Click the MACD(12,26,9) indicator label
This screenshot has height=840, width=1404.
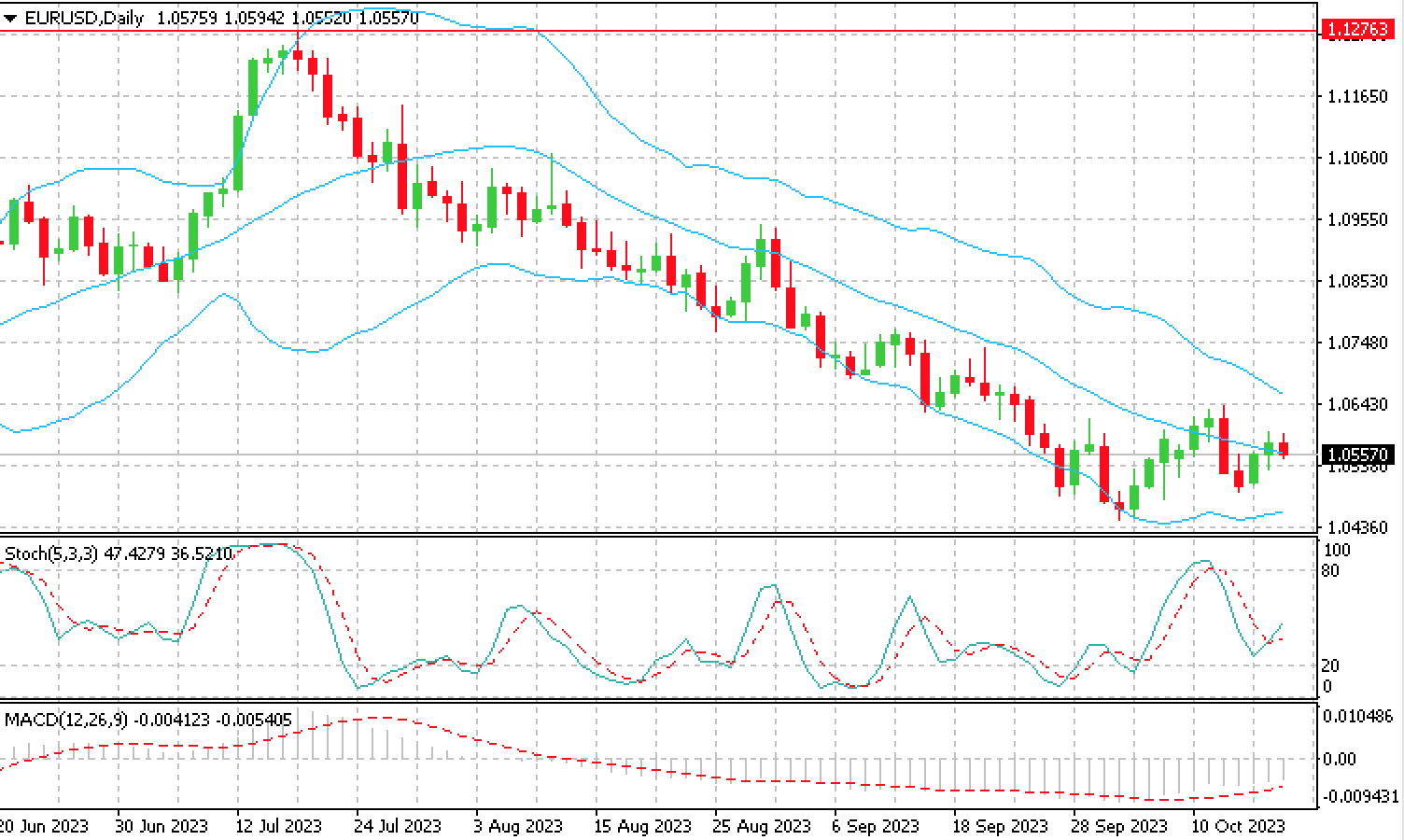(x=66, y=720)
